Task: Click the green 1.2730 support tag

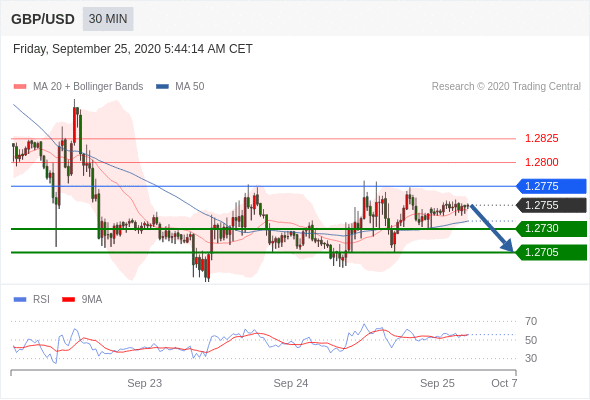Action: point(552,229)
